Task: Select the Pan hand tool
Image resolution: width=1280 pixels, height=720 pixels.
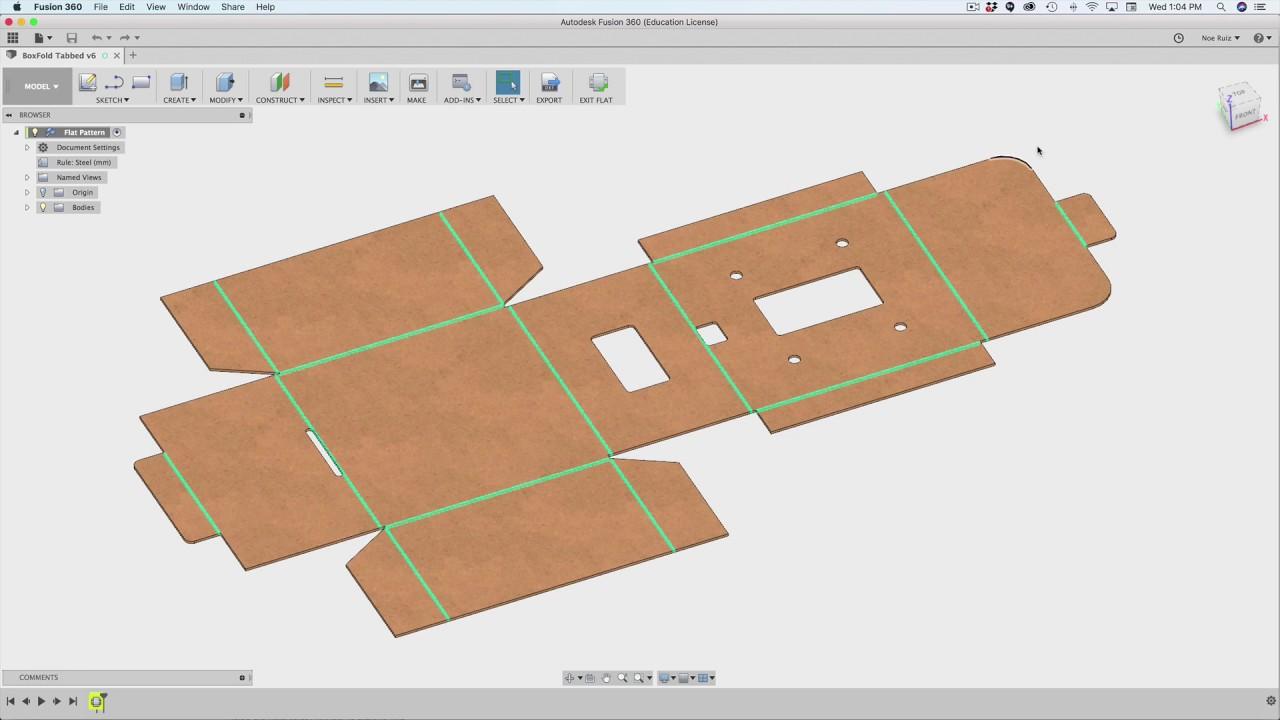Action: pyautogui.click(x=606, y=678)
